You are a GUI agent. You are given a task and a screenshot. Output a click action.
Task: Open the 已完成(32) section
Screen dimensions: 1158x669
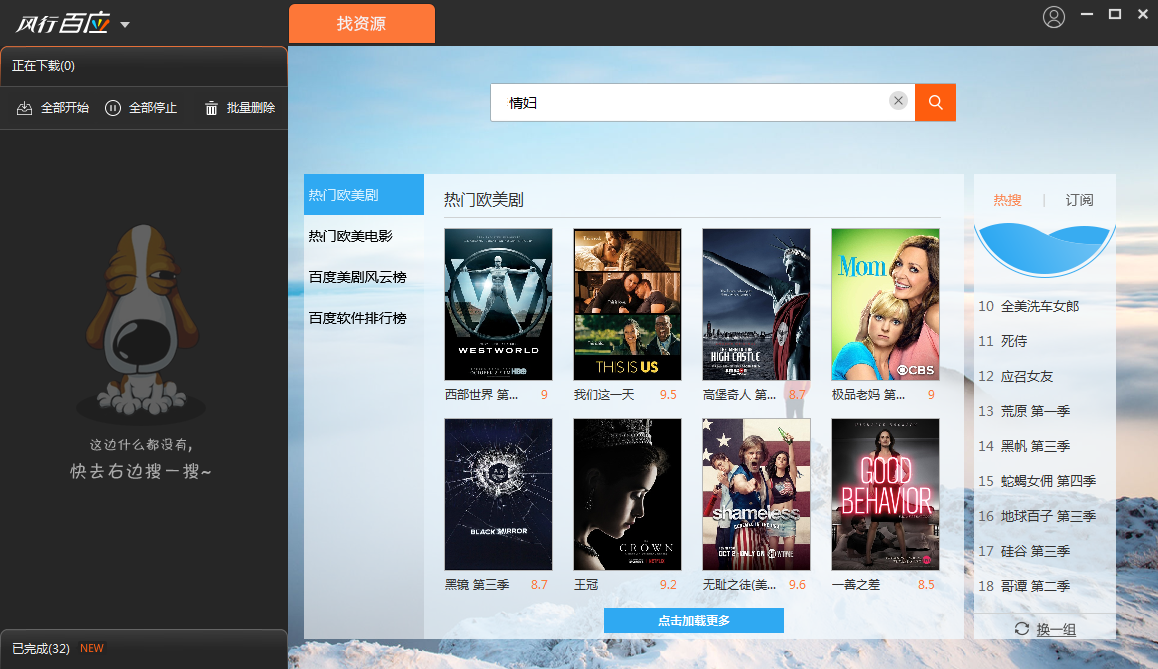tap(144, 649)
